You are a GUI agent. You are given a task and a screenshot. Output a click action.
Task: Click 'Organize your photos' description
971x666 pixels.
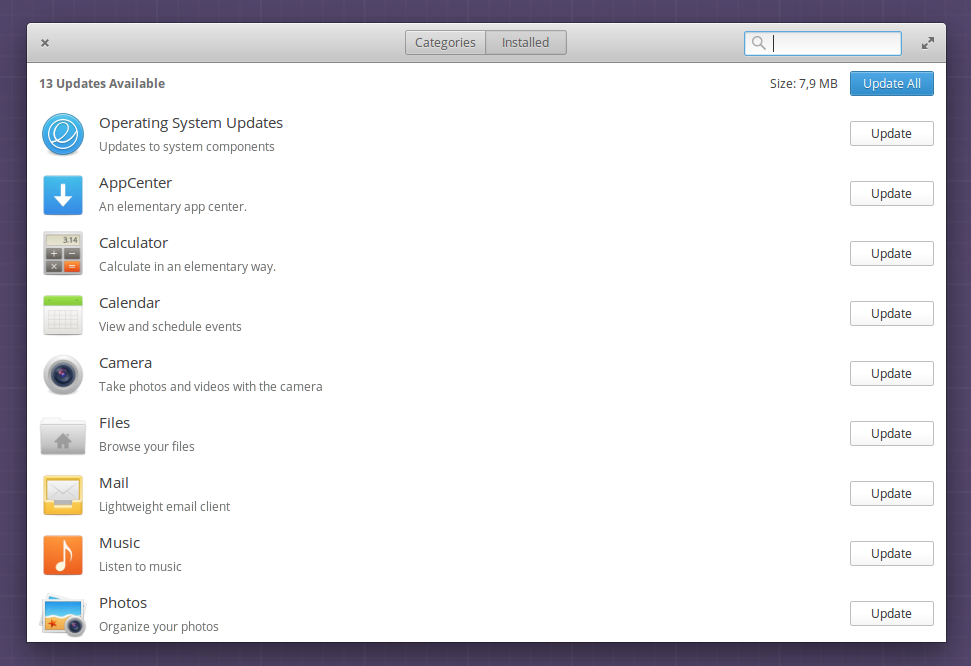159,627
